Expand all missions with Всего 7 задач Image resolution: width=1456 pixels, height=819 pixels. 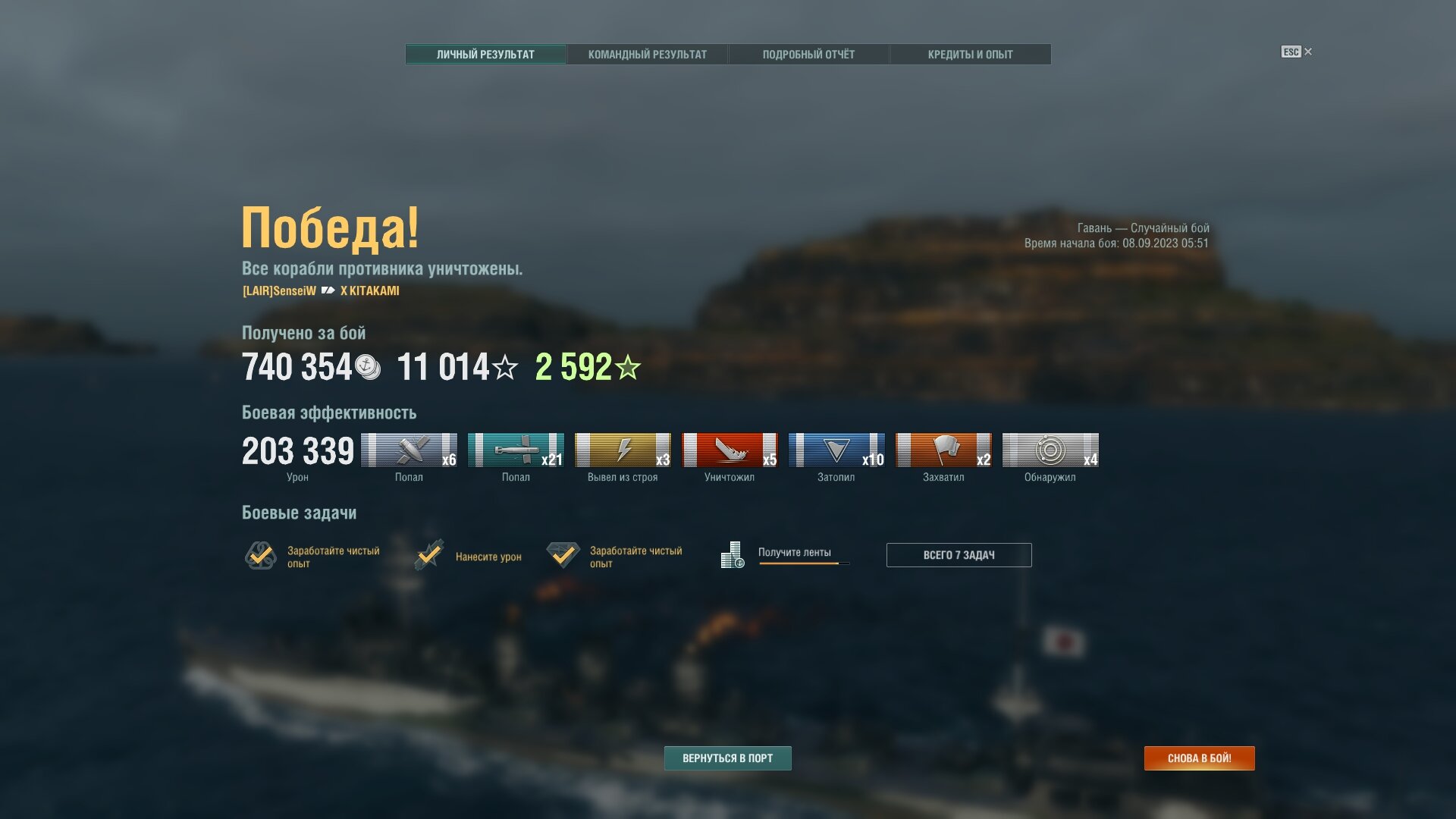pos(959,555)
